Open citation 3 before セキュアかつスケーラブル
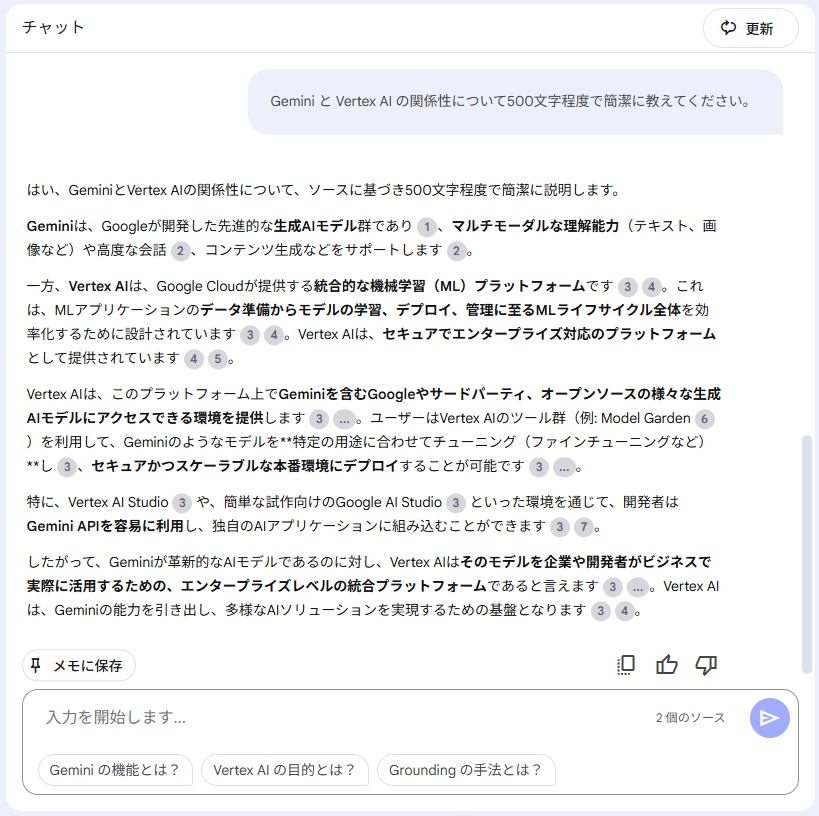This screenshot has height=816, width=819. (x=67, y=467)
